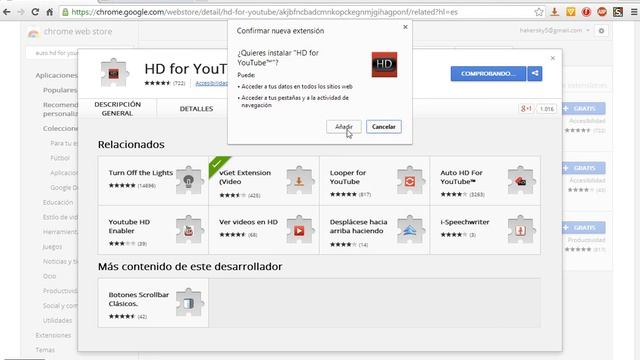Open i-Speechwriter title

pyautogui.click(x=465, y=222)
